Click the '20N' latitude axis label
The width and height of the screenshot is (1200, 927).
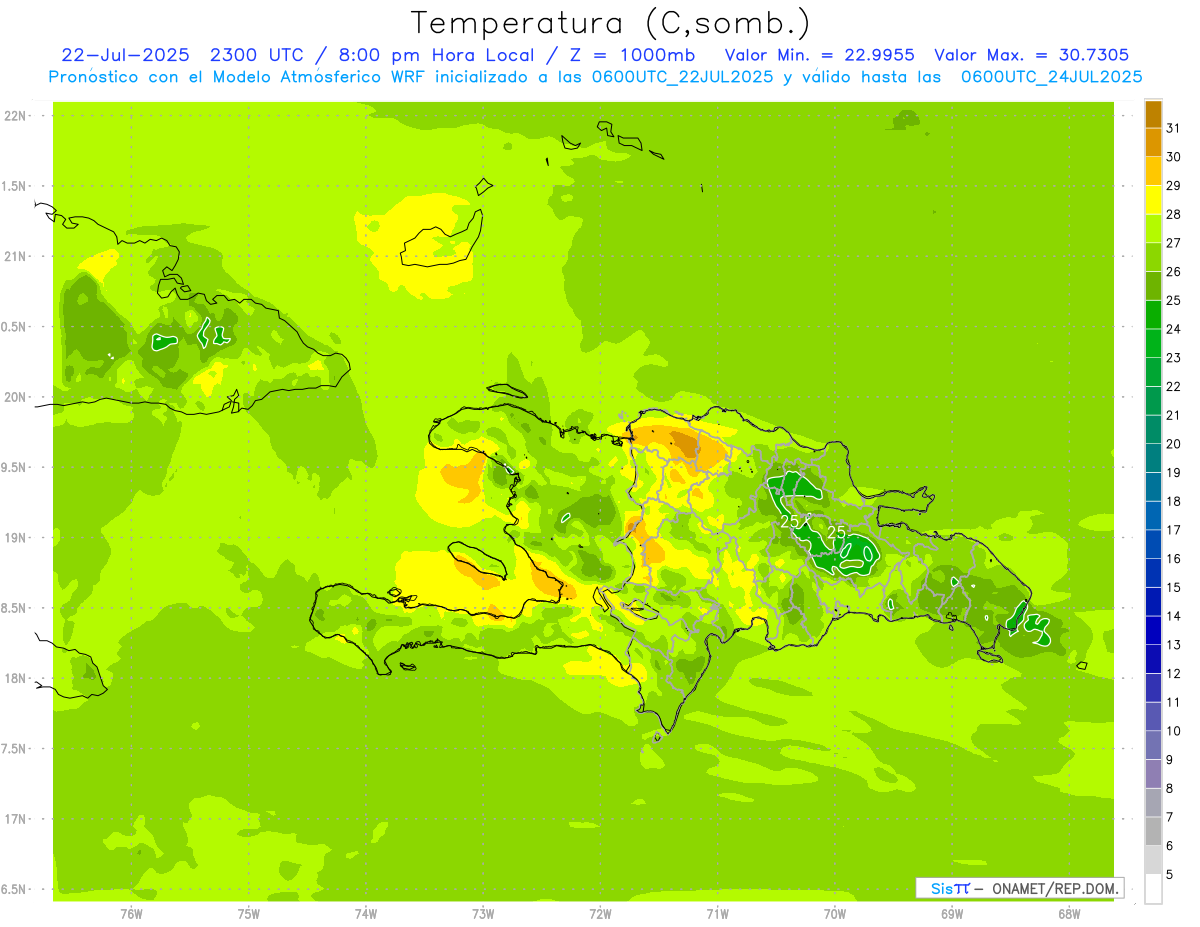pyautogui.click(x=15, y=397)
